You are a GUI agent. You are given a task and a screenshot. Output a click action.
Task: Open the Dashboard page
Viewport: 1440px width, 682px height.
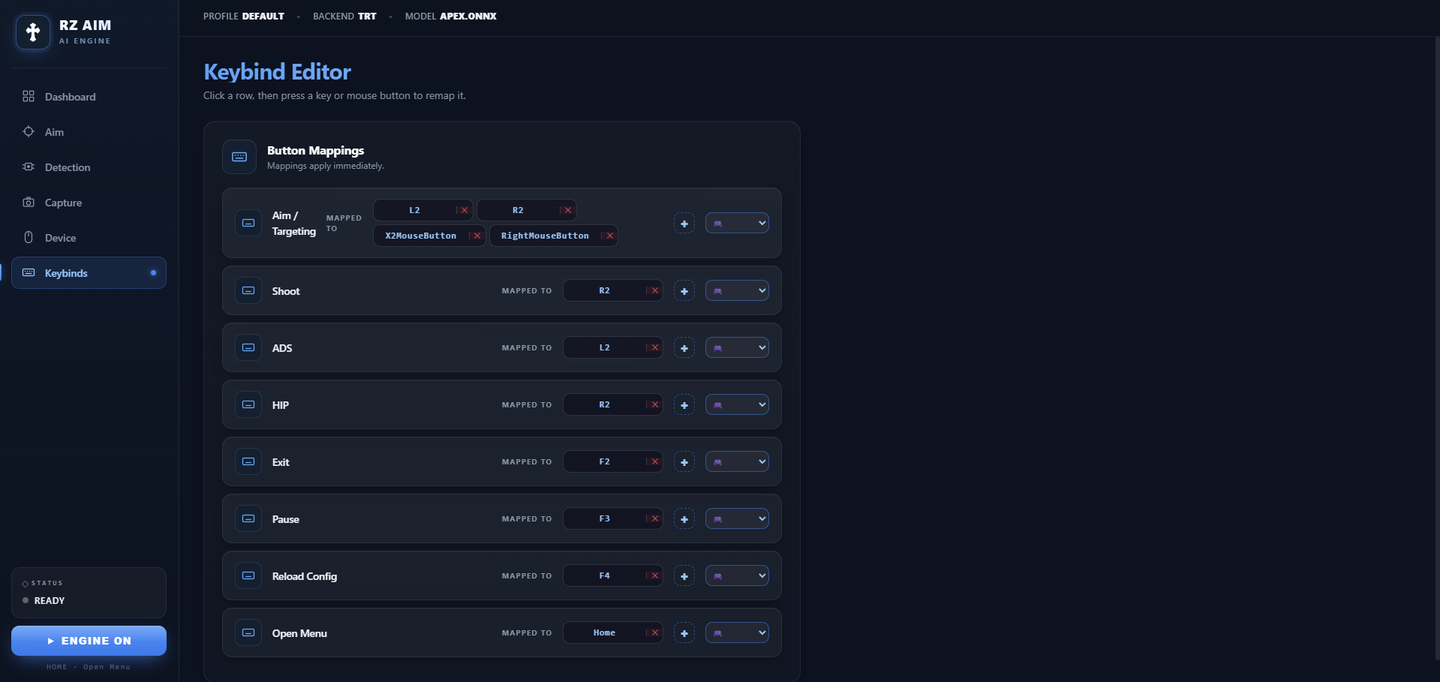click(89, 97)
